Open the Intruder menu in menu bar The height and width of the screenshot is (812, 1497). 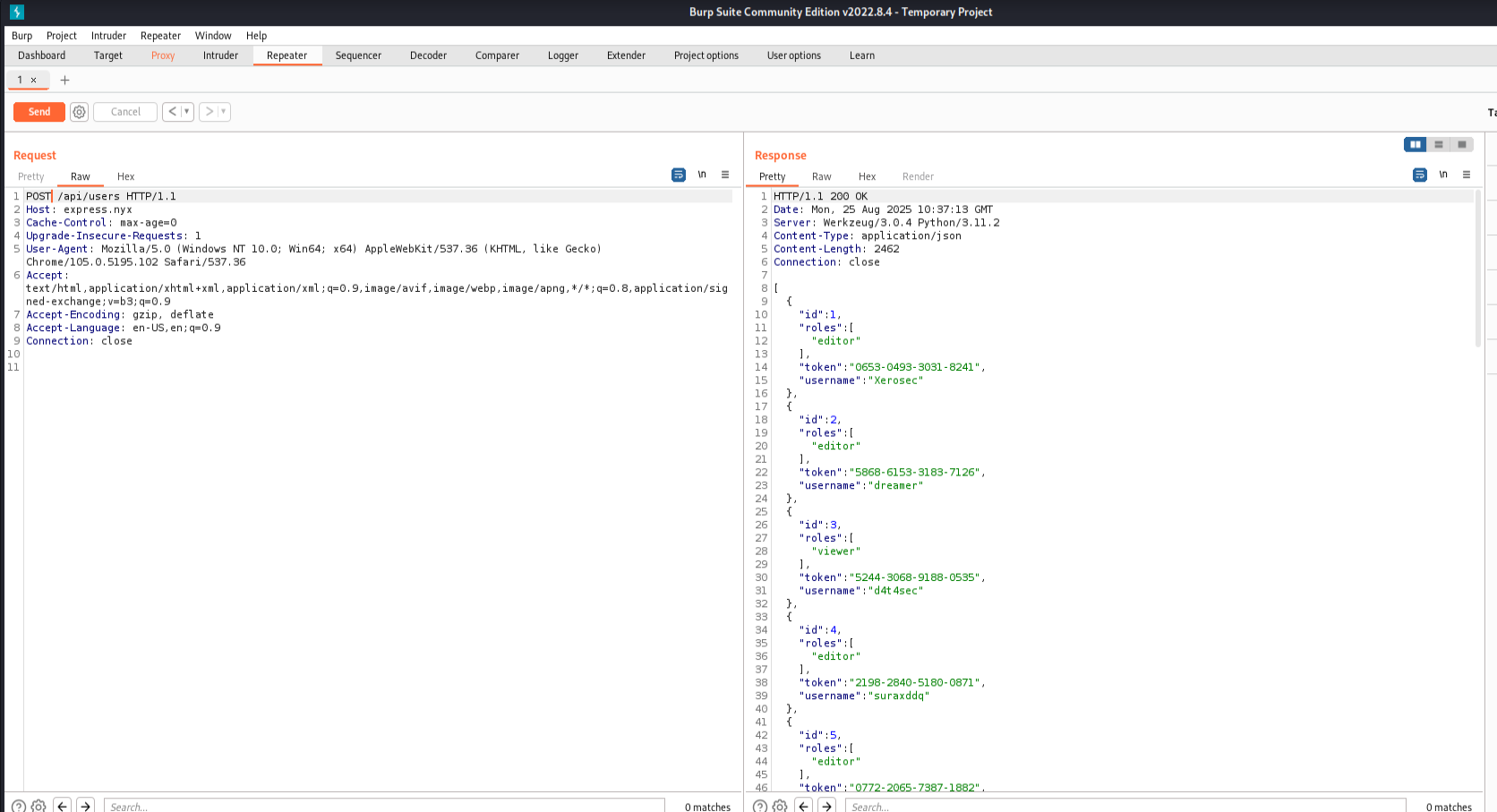coord(108,36)
